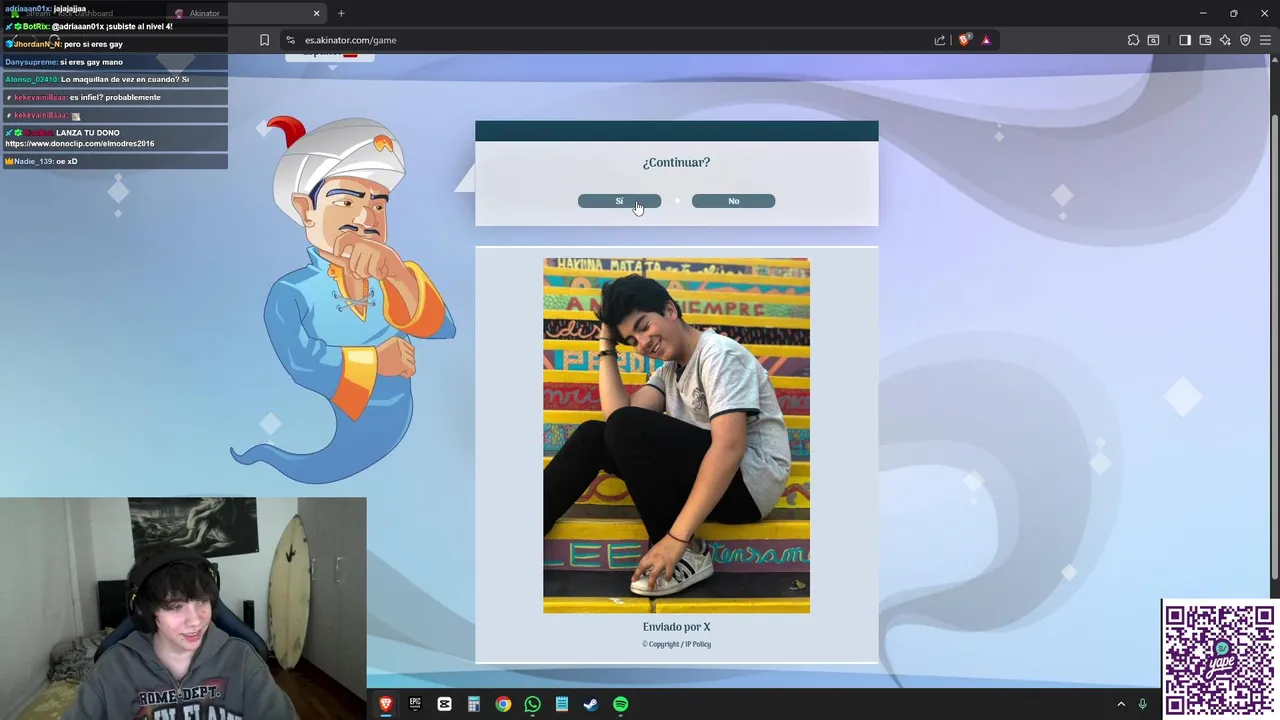Click the chat message 'es infiel? probablemente'

[x=115, y=97]
